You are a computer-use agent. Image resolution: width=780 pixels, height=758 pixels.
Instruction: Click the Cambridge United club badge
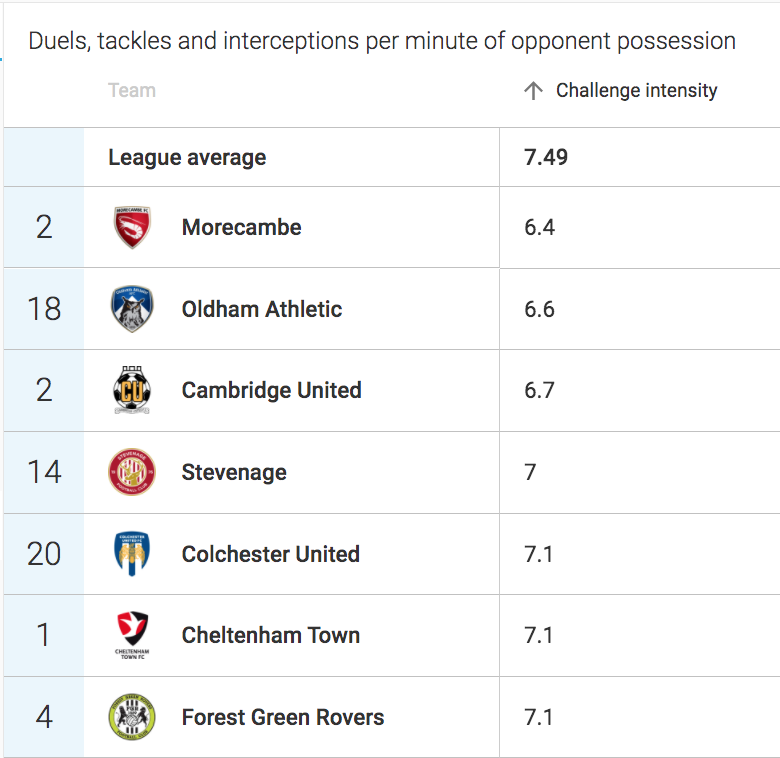tap(132, 391)
